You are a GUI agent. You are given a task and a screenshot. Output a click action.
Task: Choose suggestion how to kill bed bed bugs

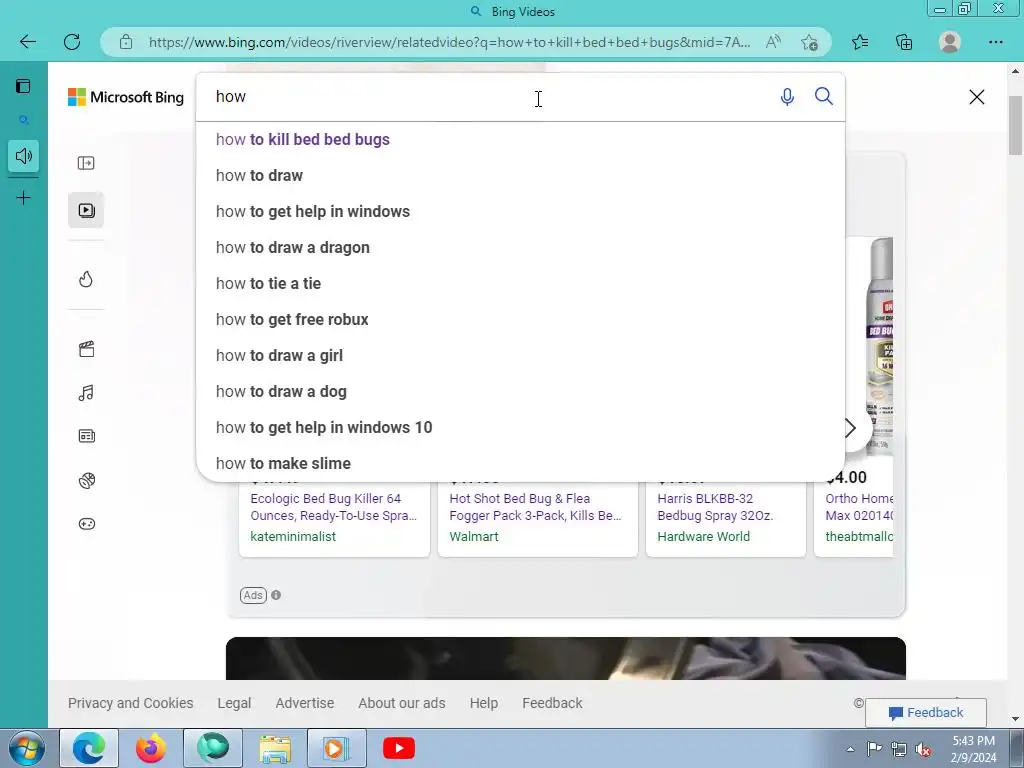coord(520,140)
